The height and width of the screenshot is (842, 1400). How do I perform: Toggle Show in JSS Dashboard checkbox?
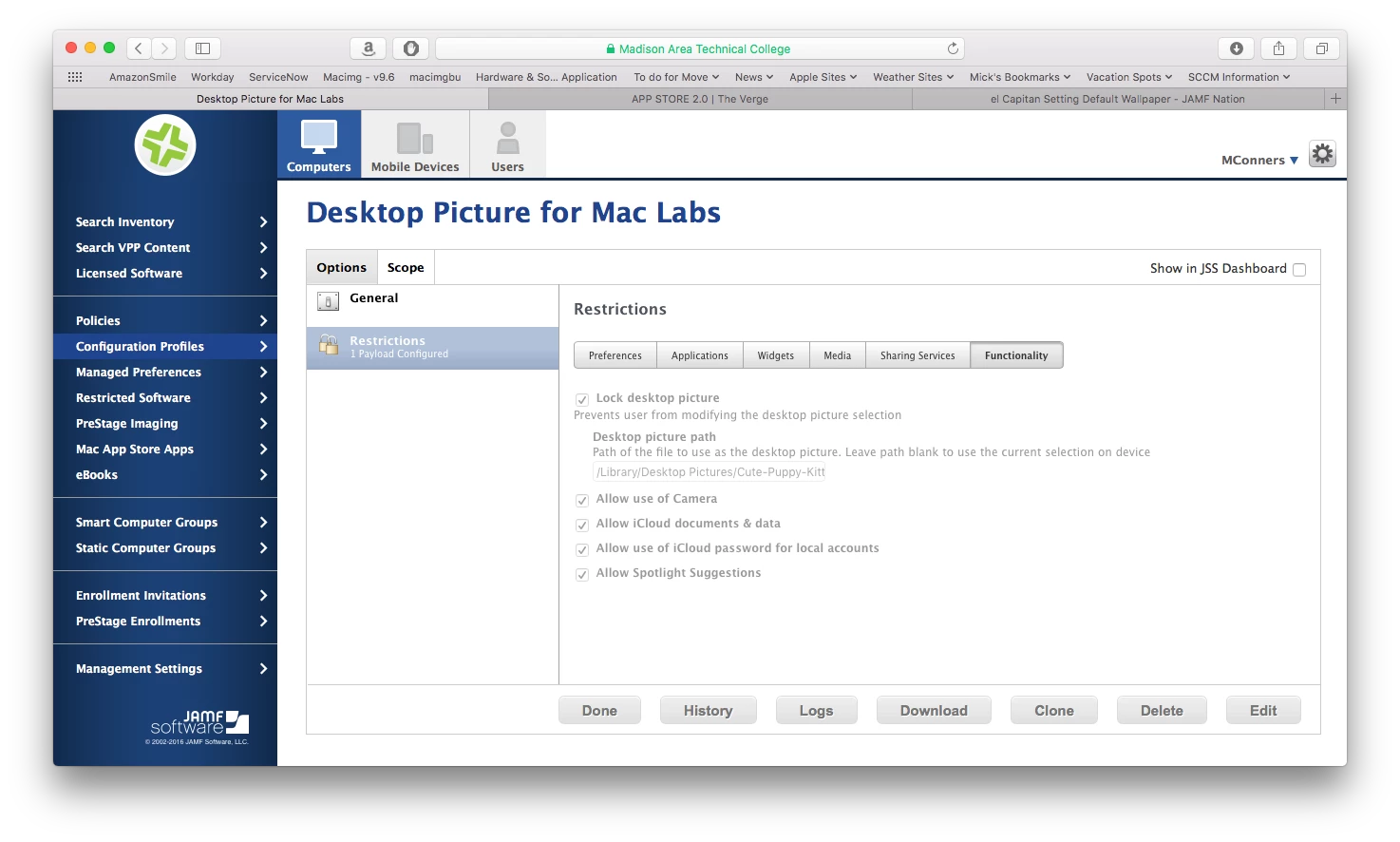(x=1299, y=269)
